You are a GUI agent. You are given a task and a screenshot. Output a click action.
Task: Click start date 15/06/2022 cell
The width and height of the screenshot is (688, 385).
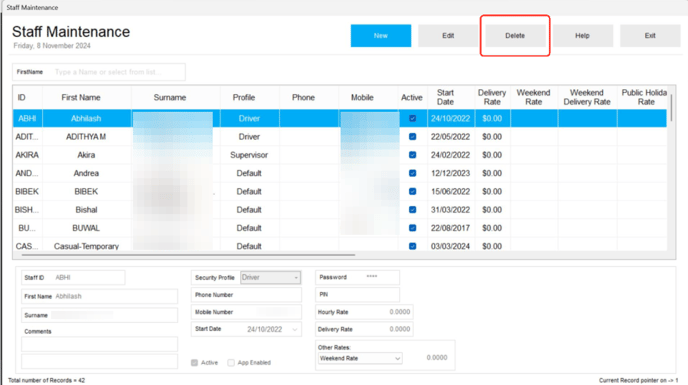(450, 191)
